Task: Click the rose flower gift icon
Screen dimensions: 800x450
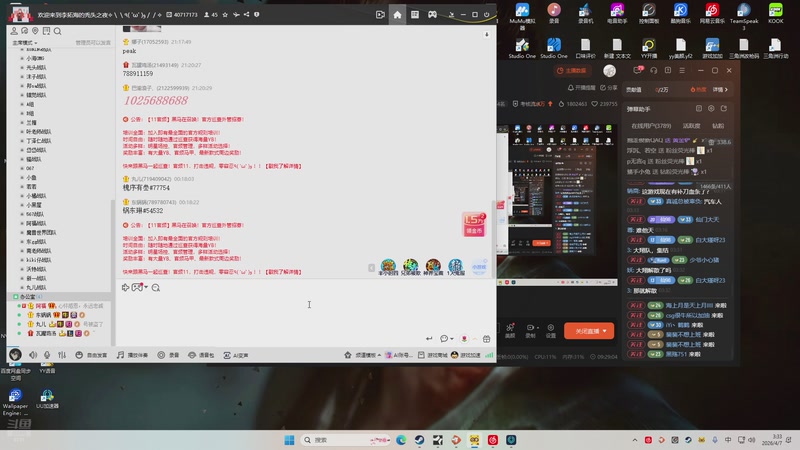Action: pos(464,338)
